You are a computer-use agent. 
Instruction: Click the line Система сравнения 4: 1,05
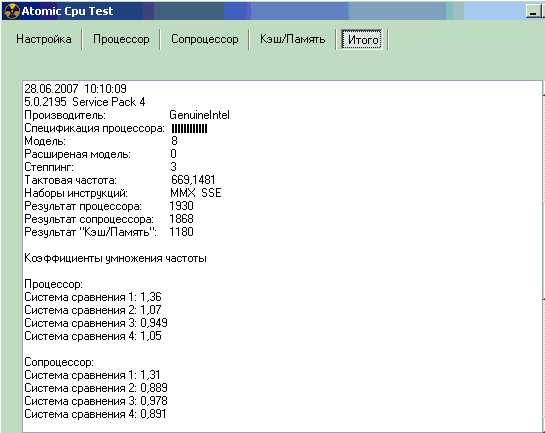(x=93, y=336)
